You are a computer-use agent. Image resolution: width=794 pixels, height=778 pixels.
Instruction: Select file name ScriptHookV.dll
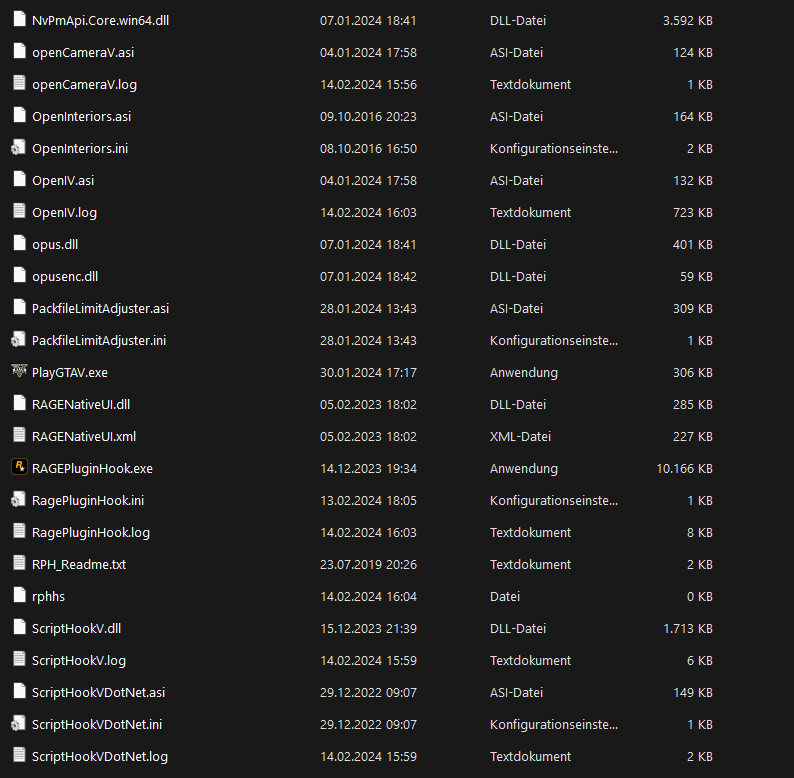click(76, 629)
